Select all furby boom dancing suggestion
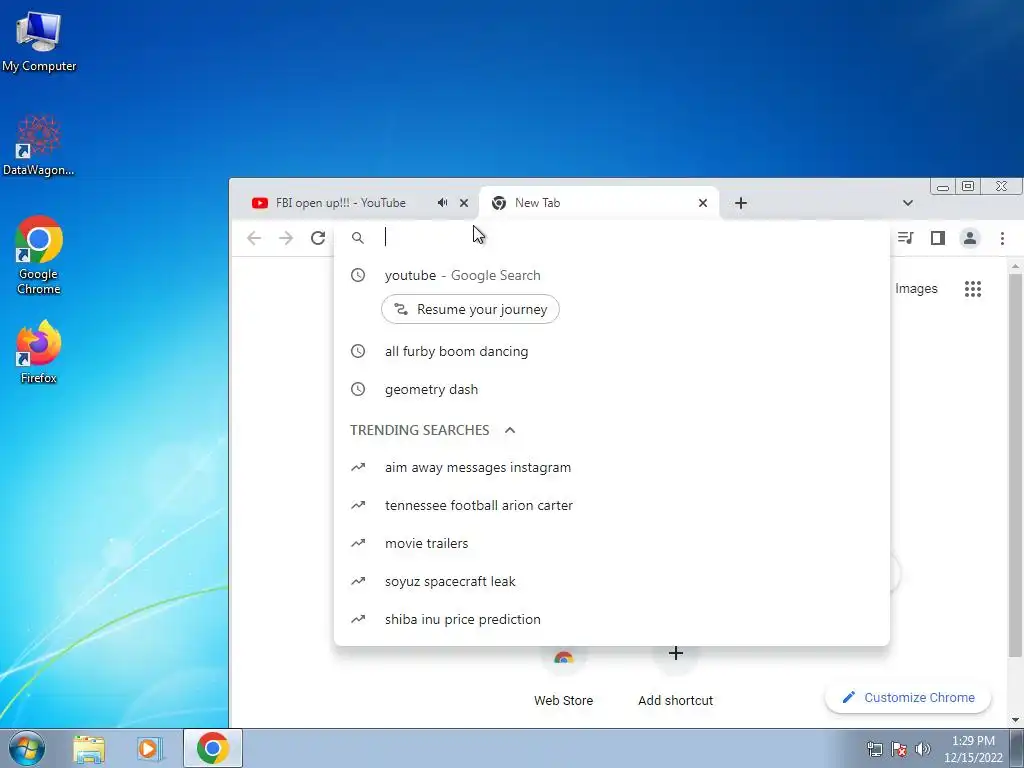The height and width of the screenshot is (768, 1024). [x=612, y=351]
